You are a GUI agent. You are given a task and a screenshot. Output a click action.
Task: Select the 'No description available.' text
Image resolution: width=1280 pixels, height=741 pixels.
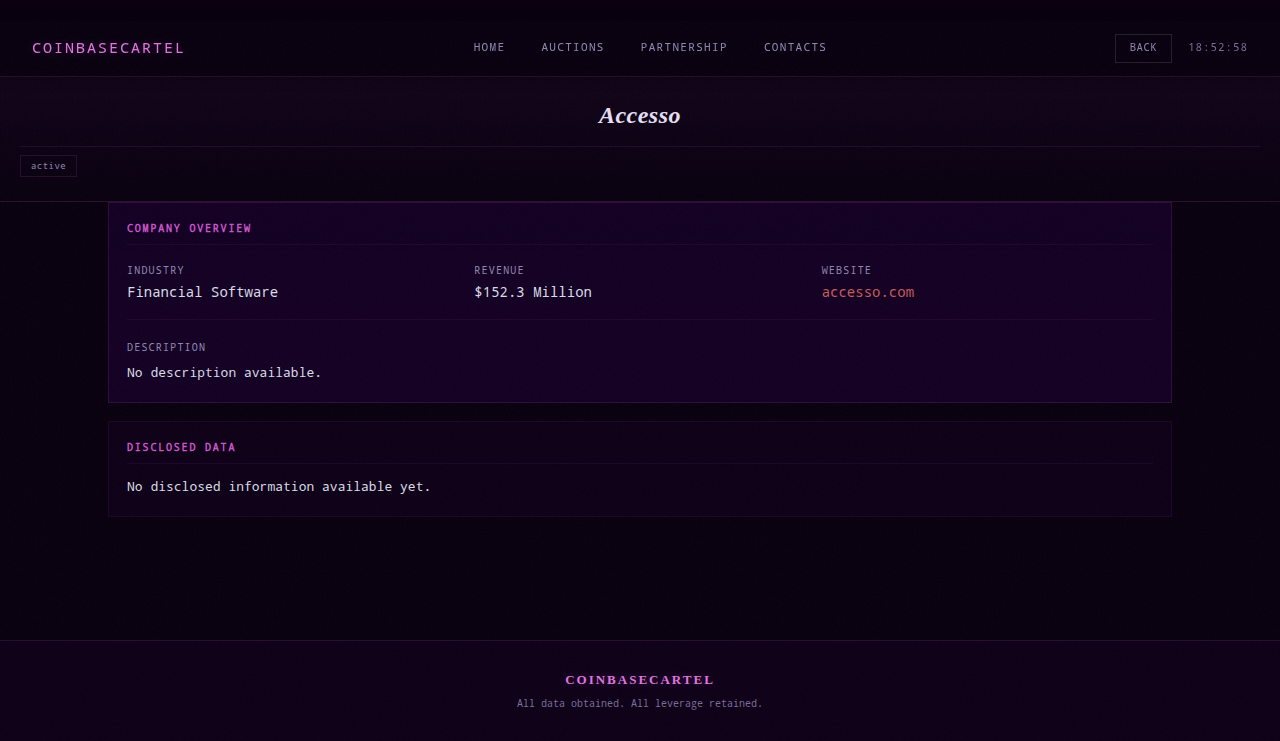(224, 372)
